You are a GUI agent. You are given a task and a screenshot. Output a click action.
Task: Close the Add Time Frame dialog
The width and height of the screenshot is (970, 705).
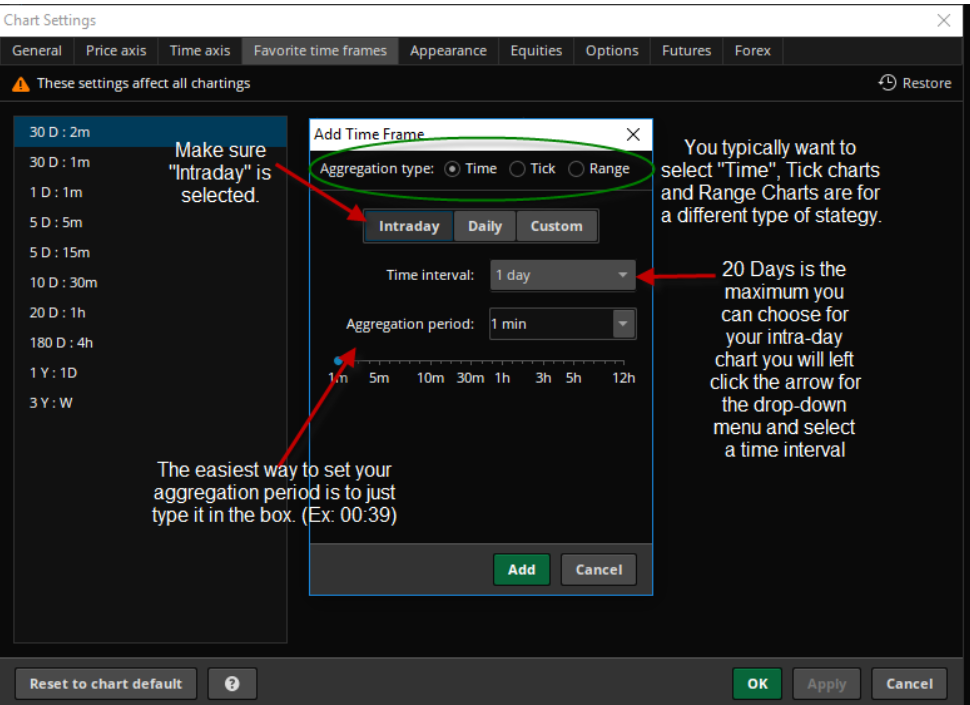click(633, 134)
